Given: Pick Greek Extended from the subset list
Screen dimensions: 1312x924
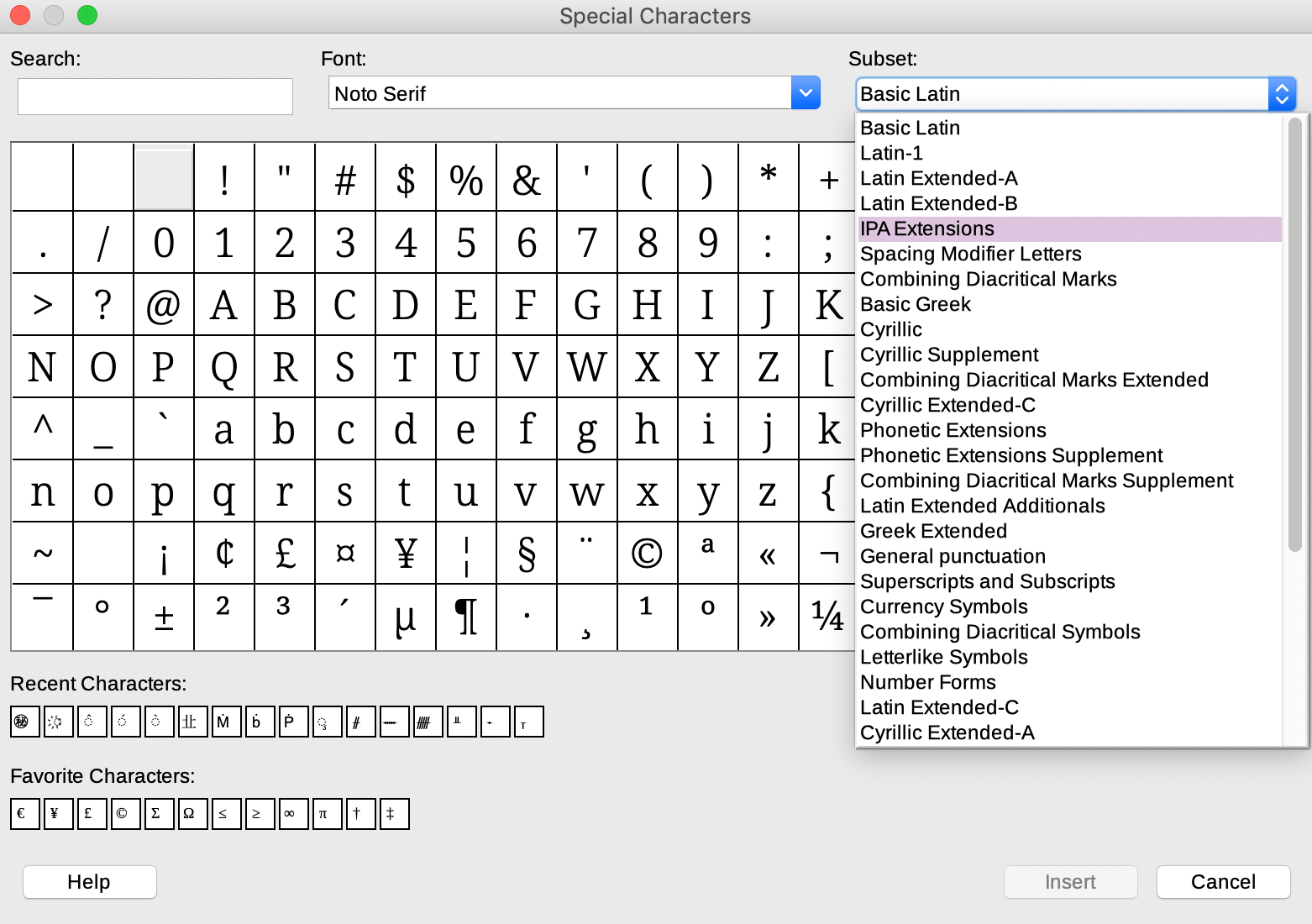Looking at the screenshot, I should (1069, 531).
